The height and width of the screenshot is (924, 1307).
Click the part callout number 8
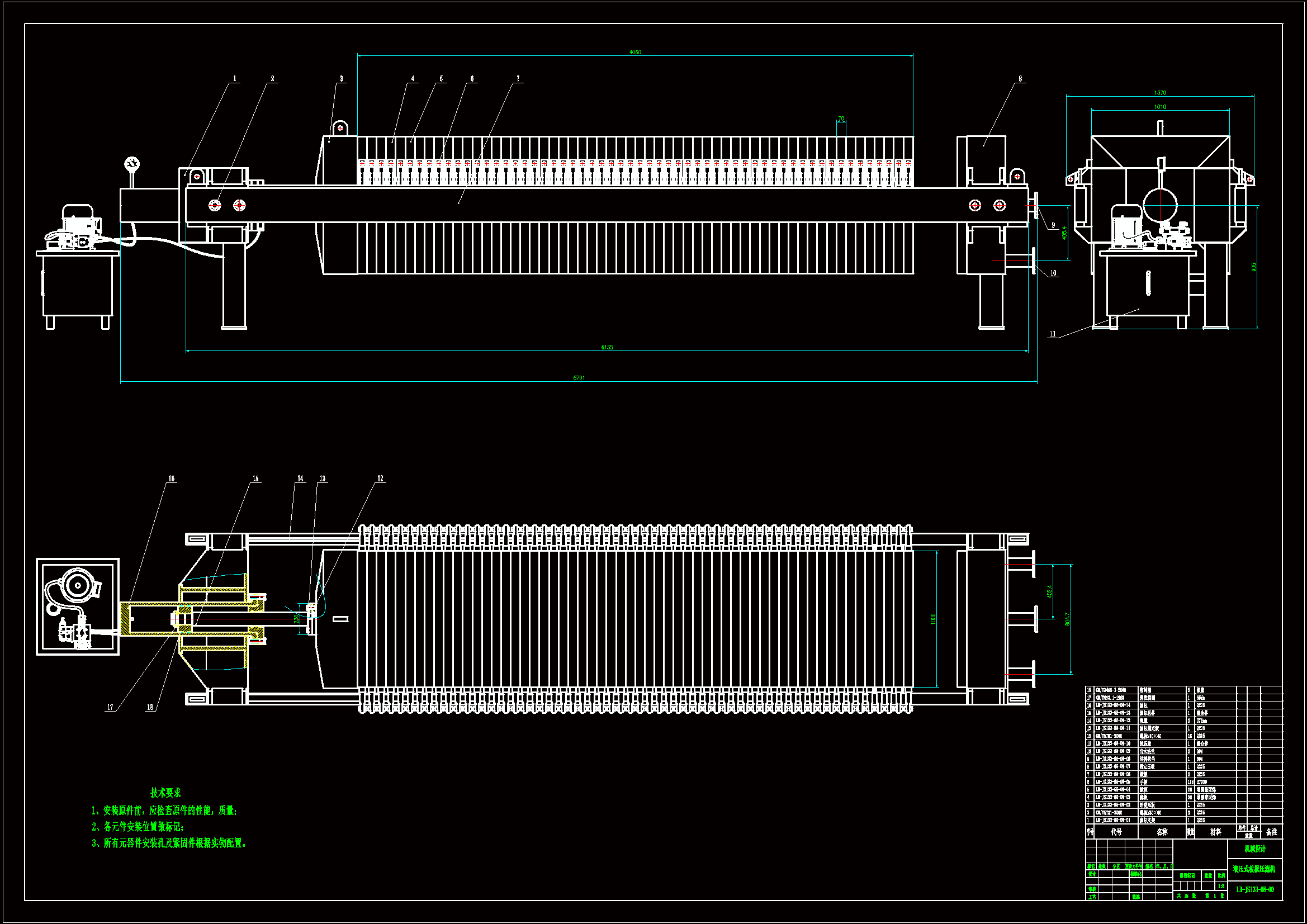(x=1020, y=79)
